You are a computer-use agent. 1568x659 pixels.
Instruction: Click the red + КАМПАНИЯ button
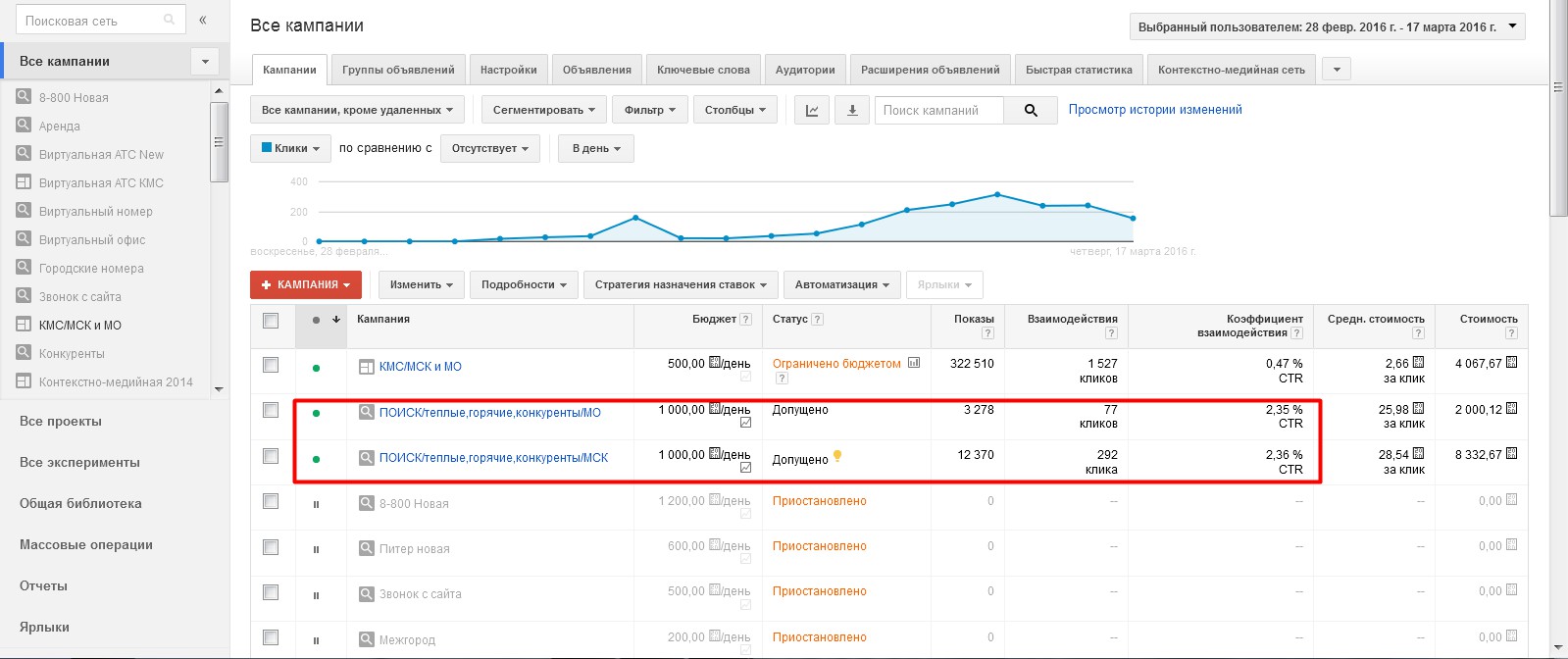click(x=306, y=284)
